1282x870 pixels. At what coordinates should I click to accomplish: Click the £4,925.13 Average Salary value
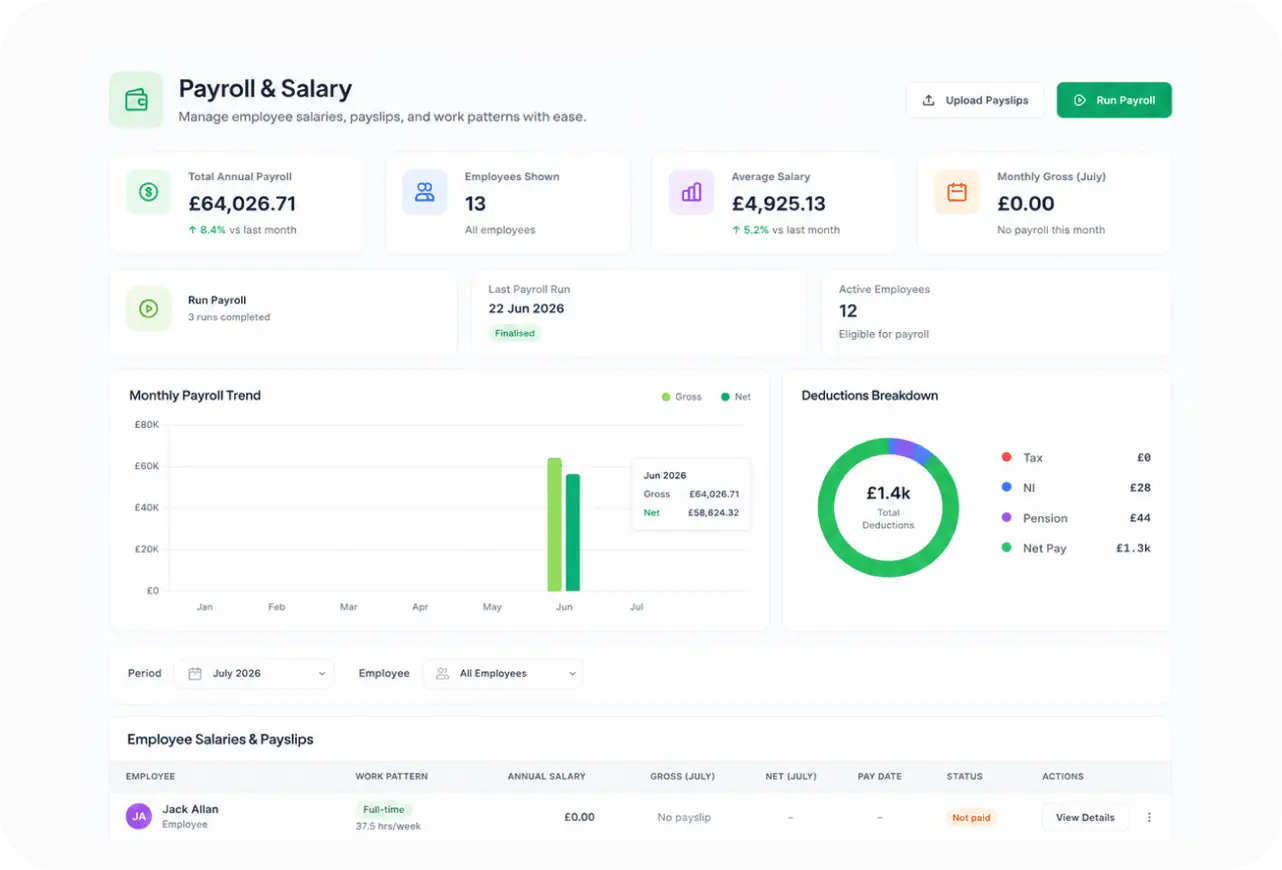point(779,204)
